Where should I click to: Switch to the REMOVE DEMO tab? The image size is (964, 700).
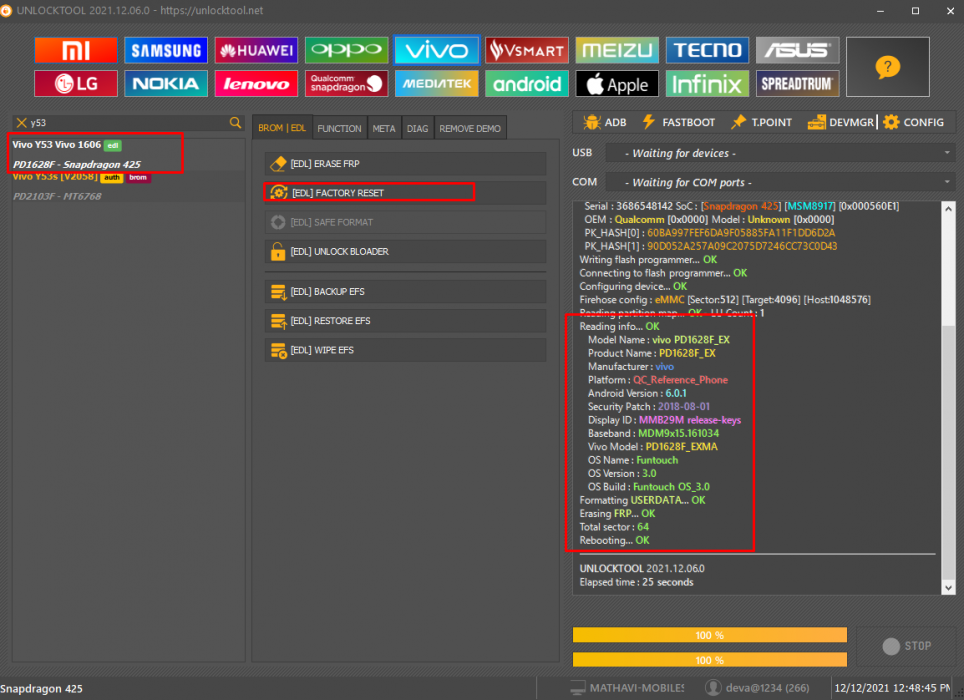(x=470, y=128)
